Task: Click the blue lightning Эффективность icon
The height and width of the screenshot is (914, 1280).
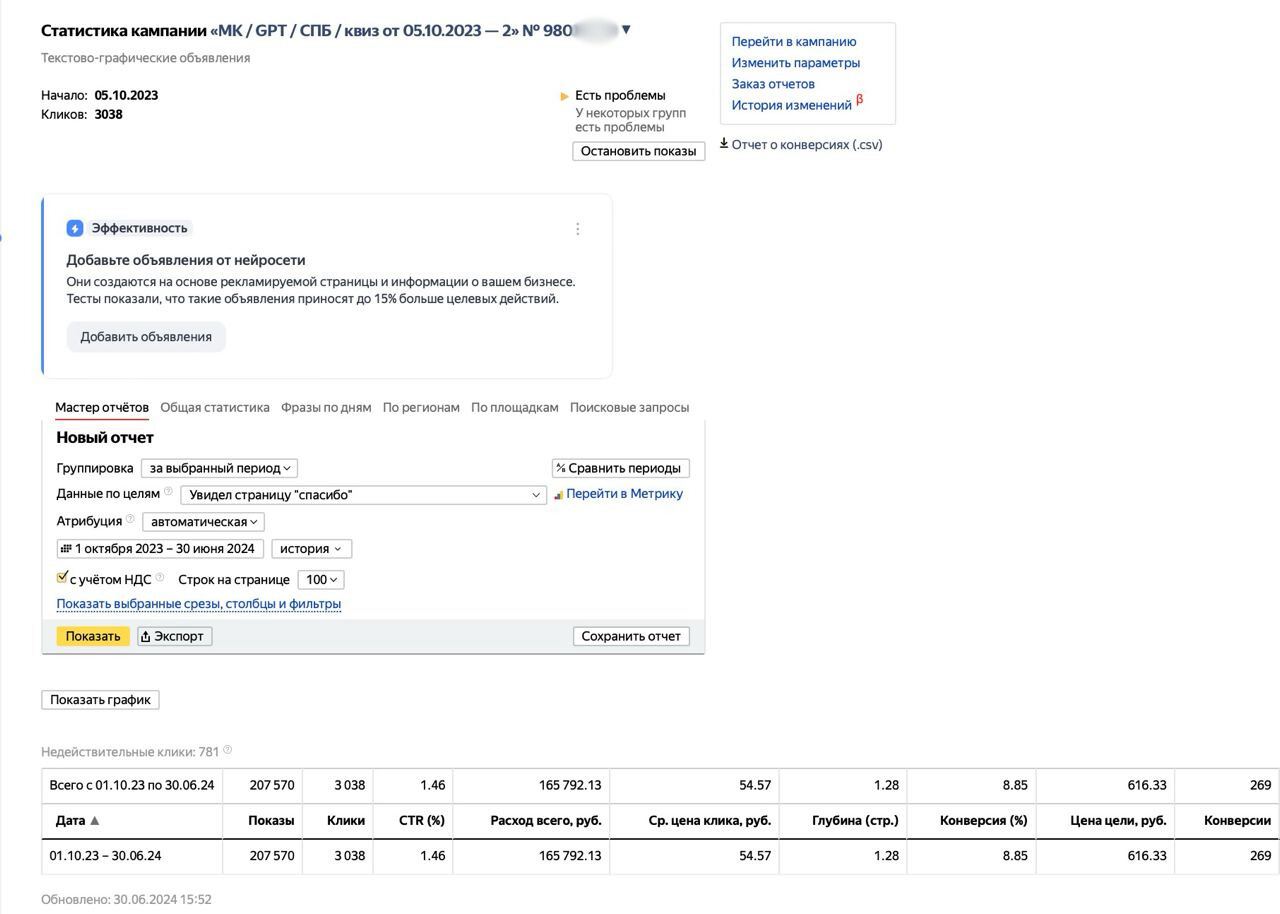Action: [75, 228]
